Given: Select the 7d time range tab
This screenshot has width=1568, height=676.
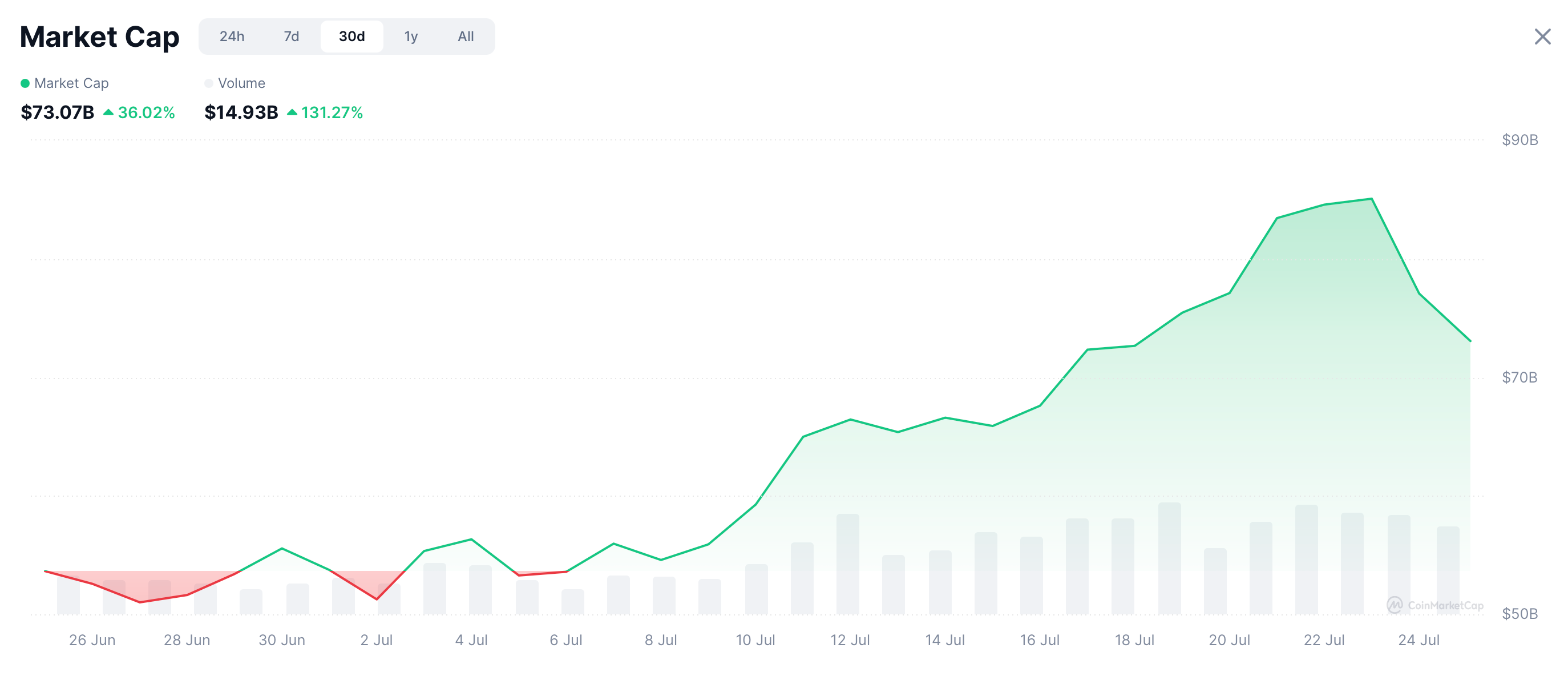Looking at the screenshot, I should pyautogui.click(x=292, y=37).
